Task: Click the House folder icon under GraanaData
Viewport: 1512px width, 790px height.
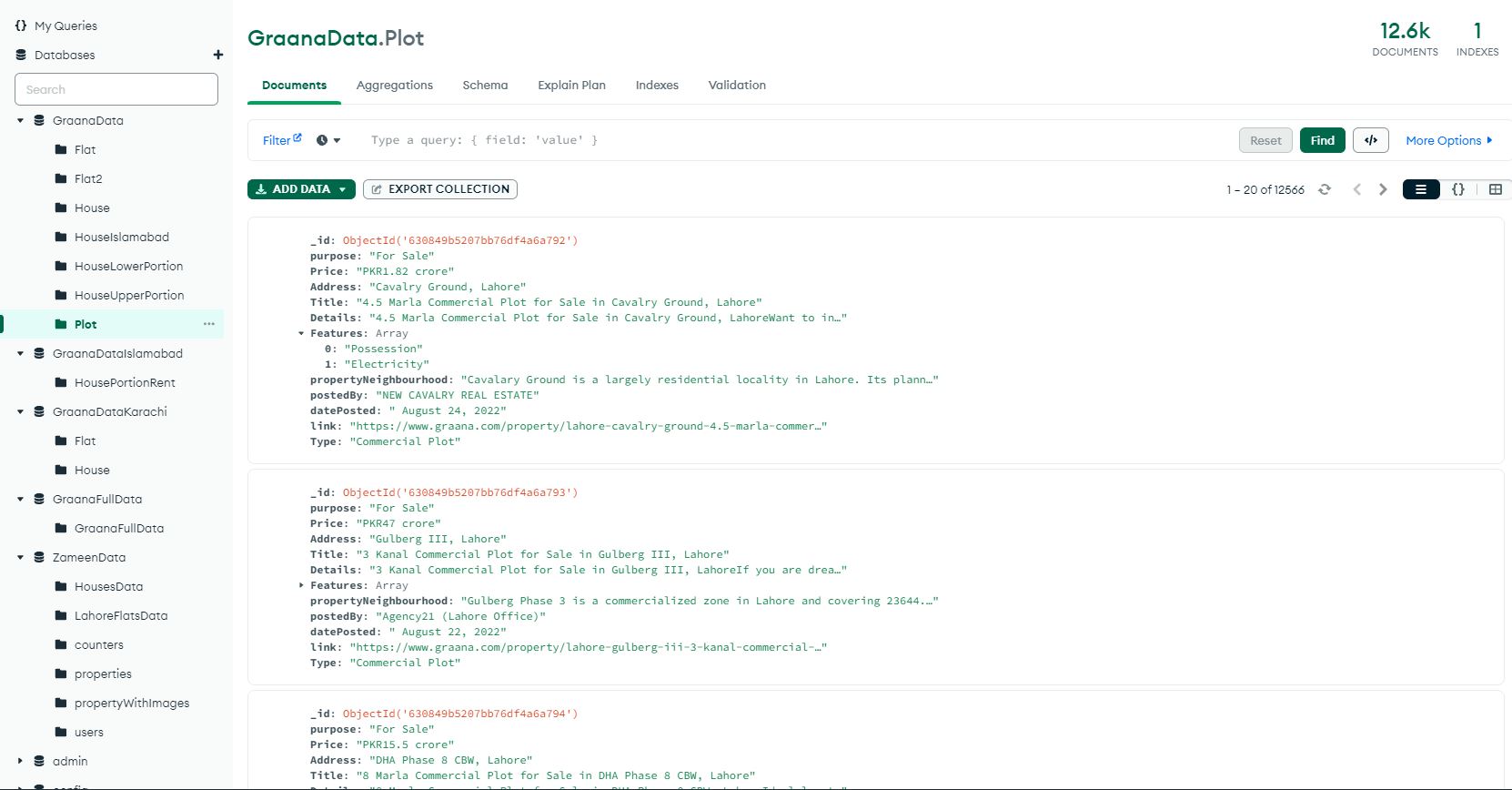Action: click(61, 208)
